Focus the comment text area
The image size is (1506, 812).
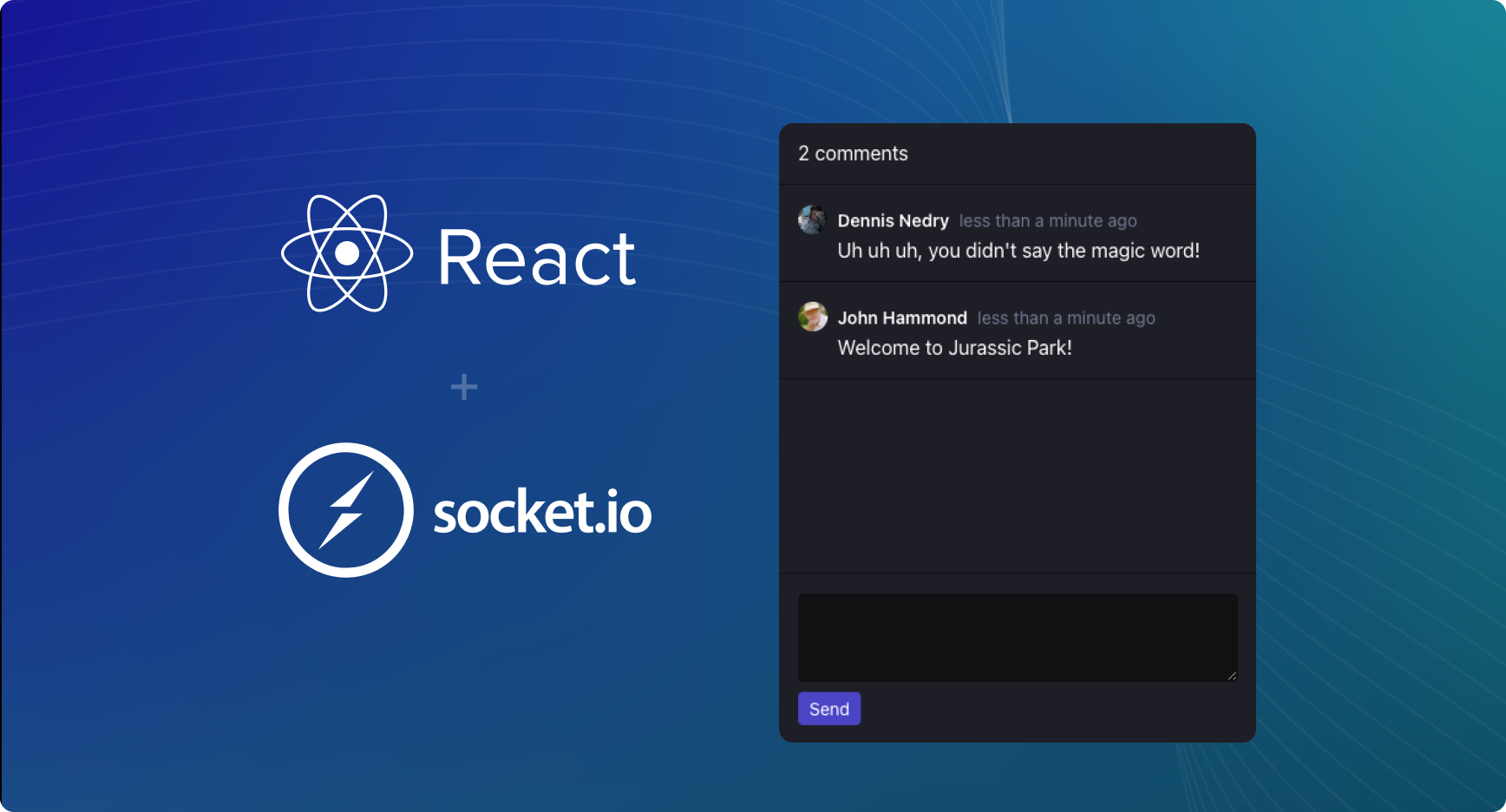point(1017,637)
